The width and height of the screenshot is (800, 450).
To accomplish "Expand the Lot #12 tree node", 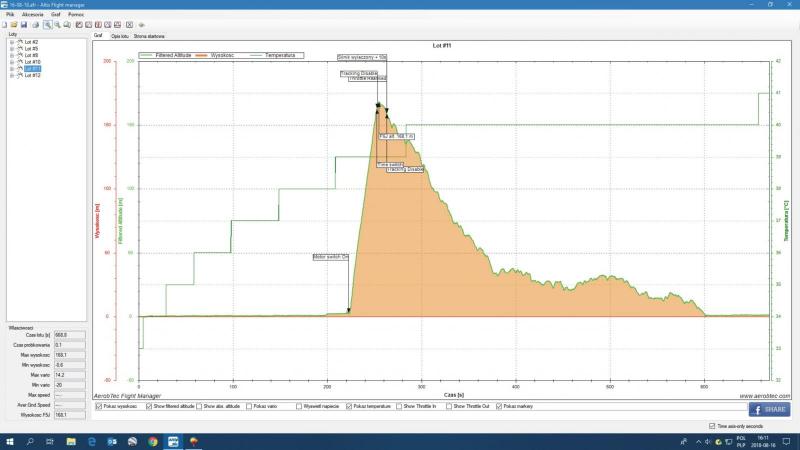I will coord(11,75).
